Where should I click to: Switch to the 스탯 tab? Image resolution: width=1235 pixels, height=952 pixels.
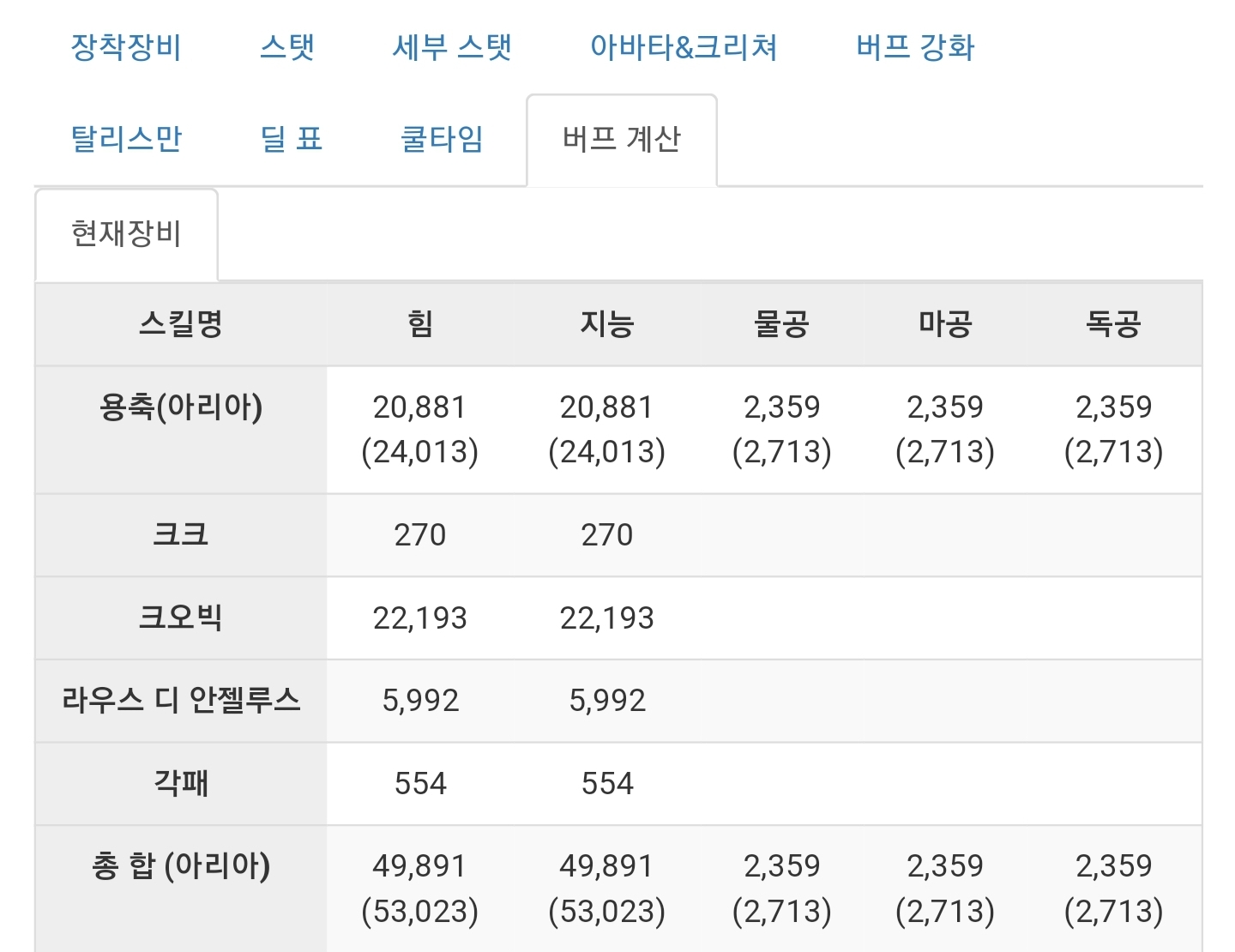(x=287, y=47)
